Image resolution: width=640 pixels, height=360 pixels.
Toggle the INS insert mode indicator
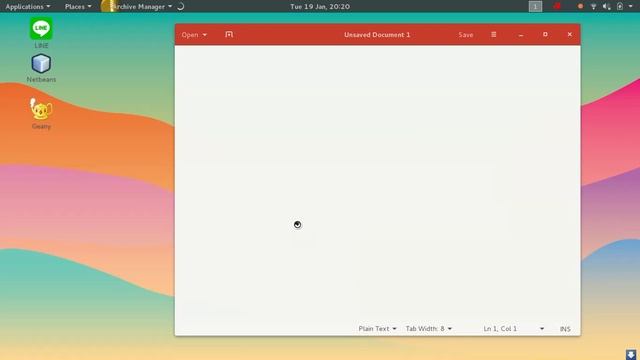pos(565,329)
